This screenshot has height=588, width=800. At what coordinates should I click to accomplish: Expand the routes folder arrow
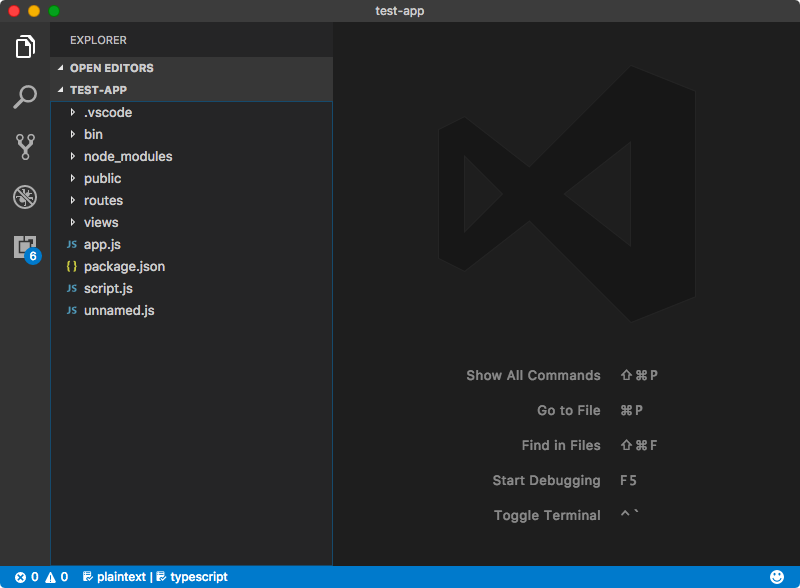(x=73, y=200)
